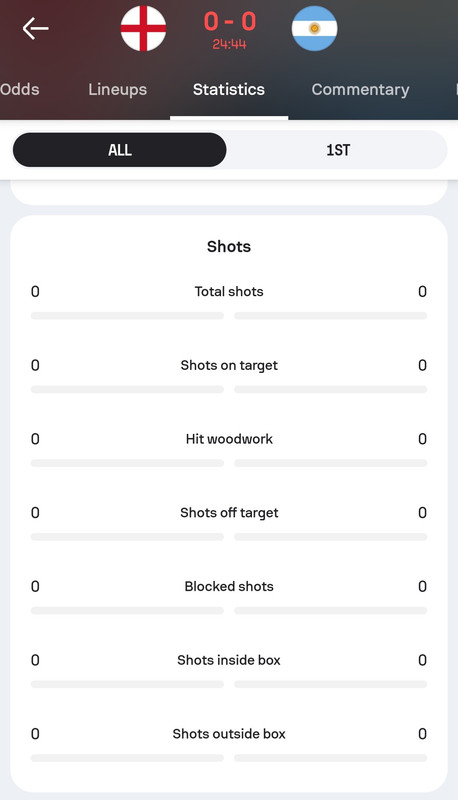Open the Odds tab
The width and height of the screenshot is (458, 800).
point(19,89)
